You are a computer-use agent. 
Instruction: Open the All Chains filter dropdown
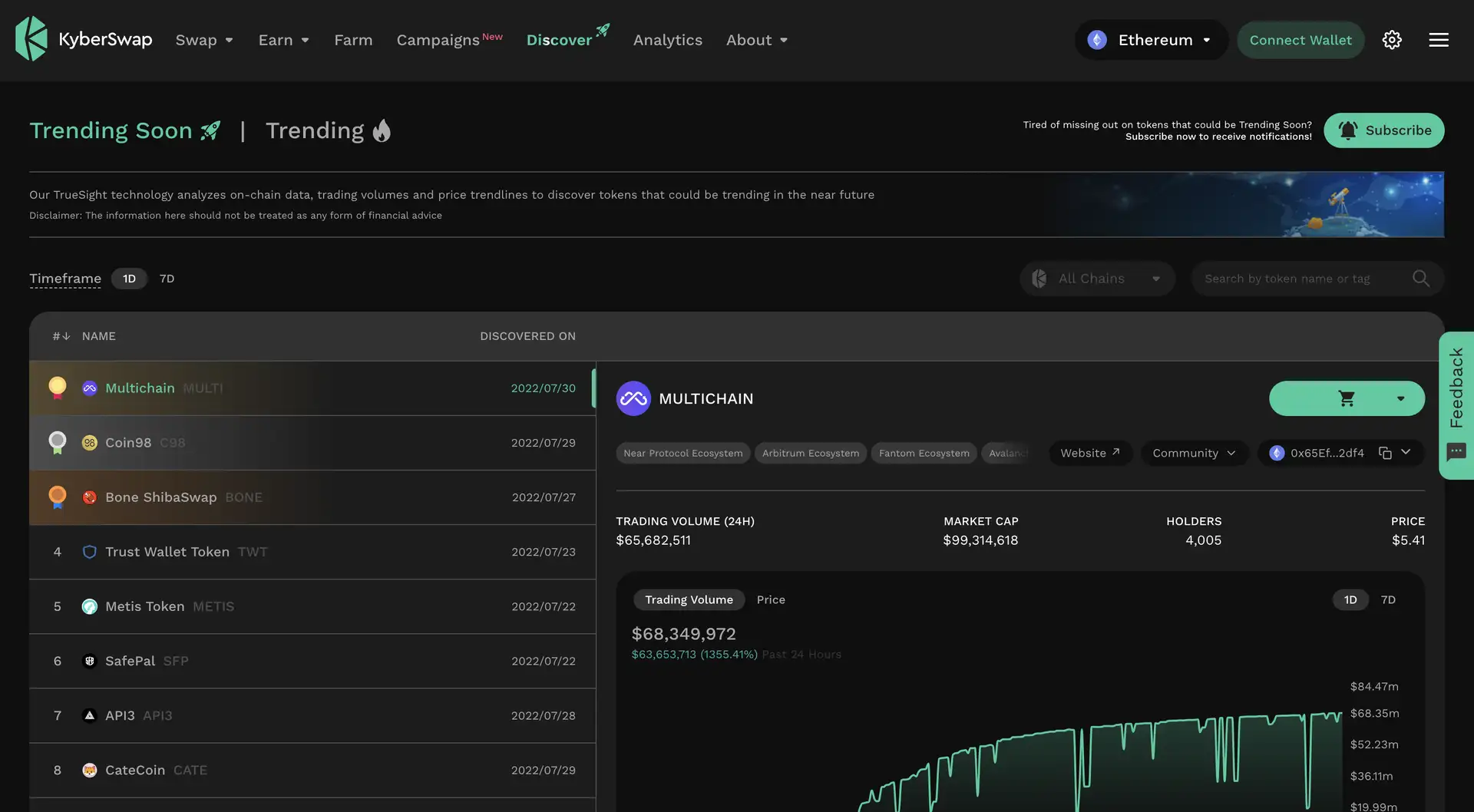tap(1097, 279)
